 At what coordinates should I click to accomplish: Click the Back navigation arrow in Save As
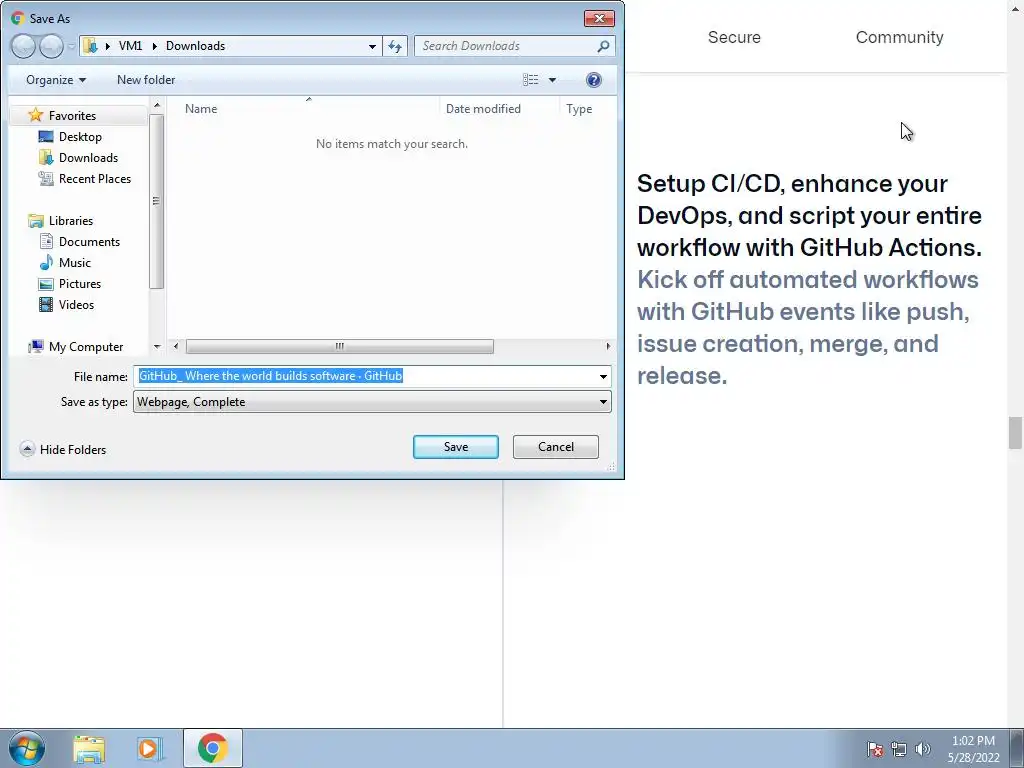(x=23, y=46)
